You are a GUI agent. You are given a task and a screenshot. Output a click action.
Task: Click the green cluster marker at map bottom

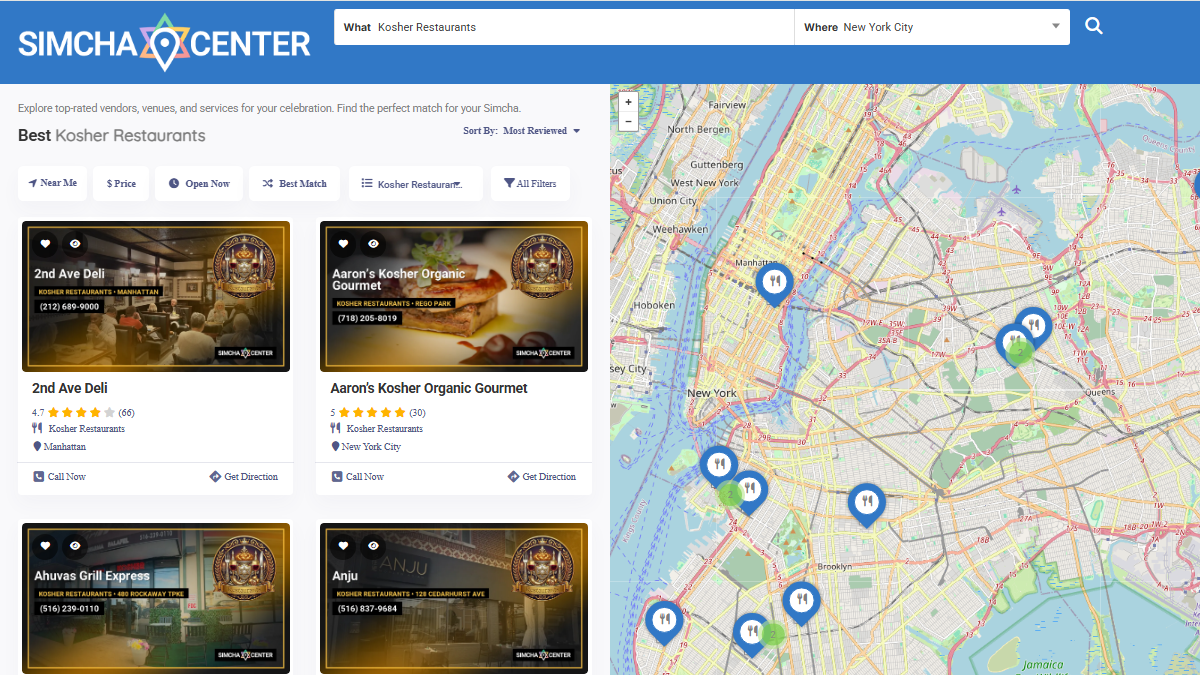(x=772, y=634)
